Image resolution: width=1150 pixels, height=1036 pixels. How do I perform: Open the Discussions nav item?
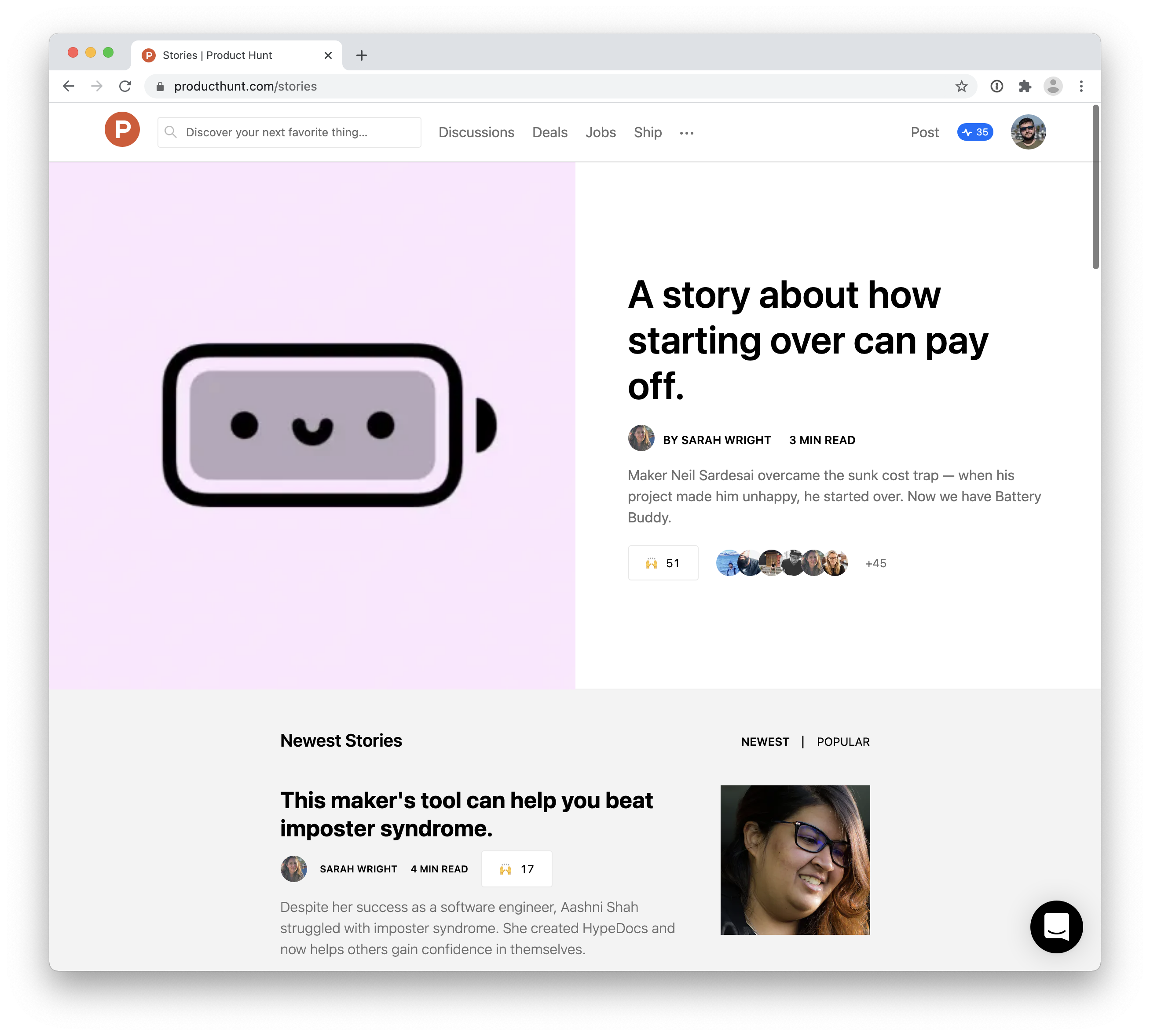coord(476,132)
